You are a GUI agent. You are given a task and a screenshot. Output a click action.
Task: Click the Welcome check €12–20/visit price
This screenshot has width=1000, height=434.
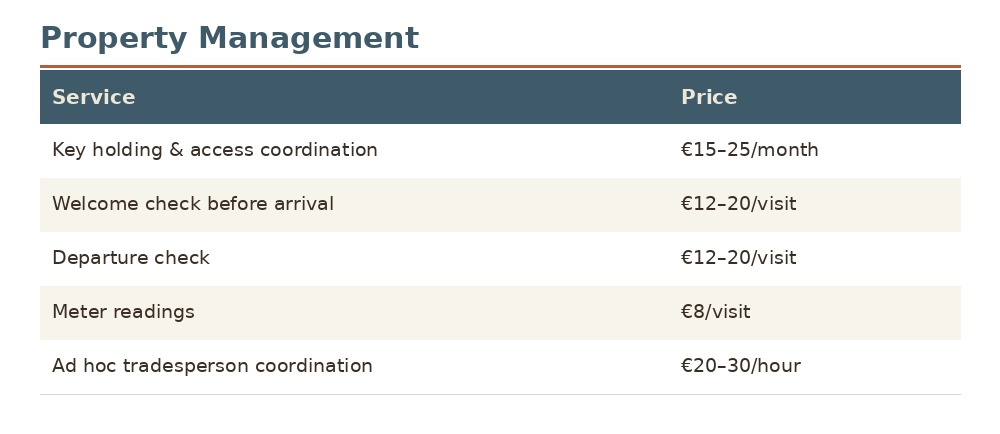coord(739,204)
